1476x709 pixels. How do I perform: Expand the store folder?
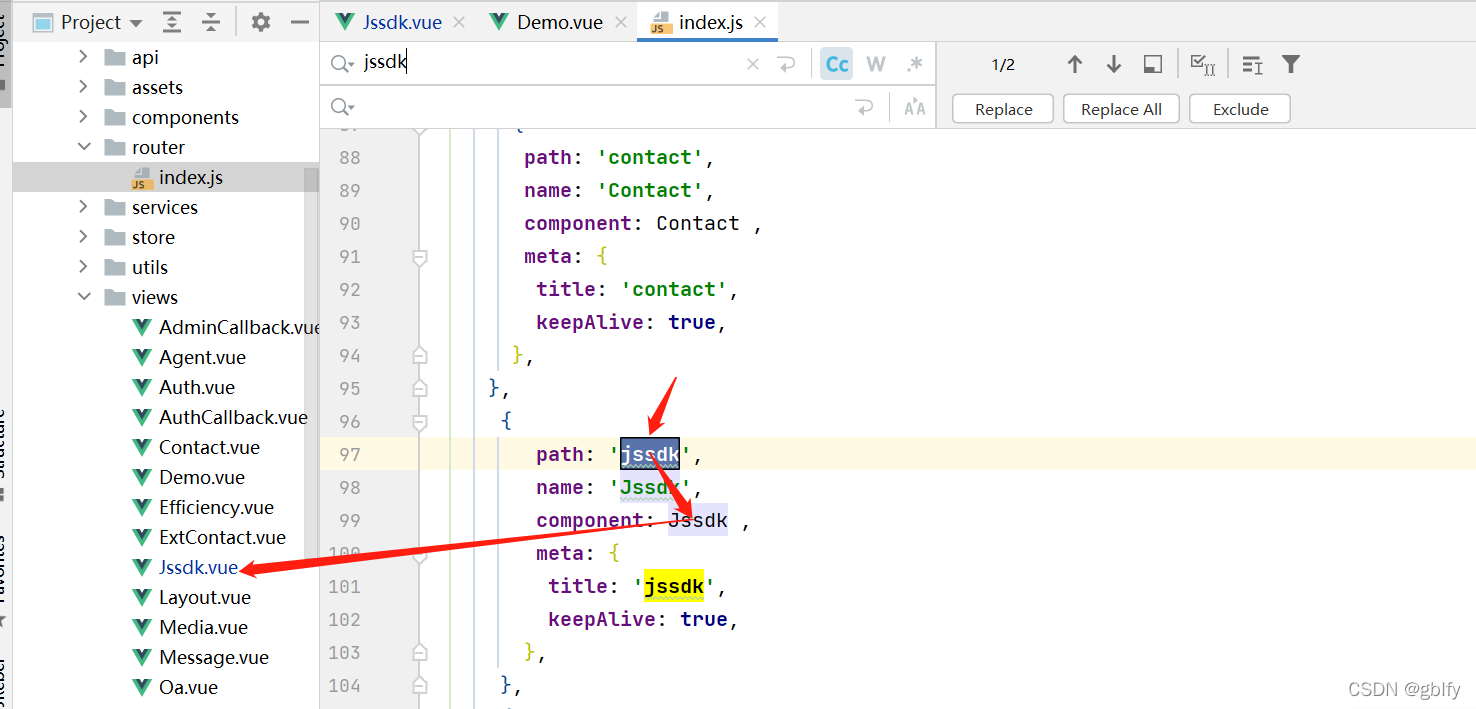[84, 237]
